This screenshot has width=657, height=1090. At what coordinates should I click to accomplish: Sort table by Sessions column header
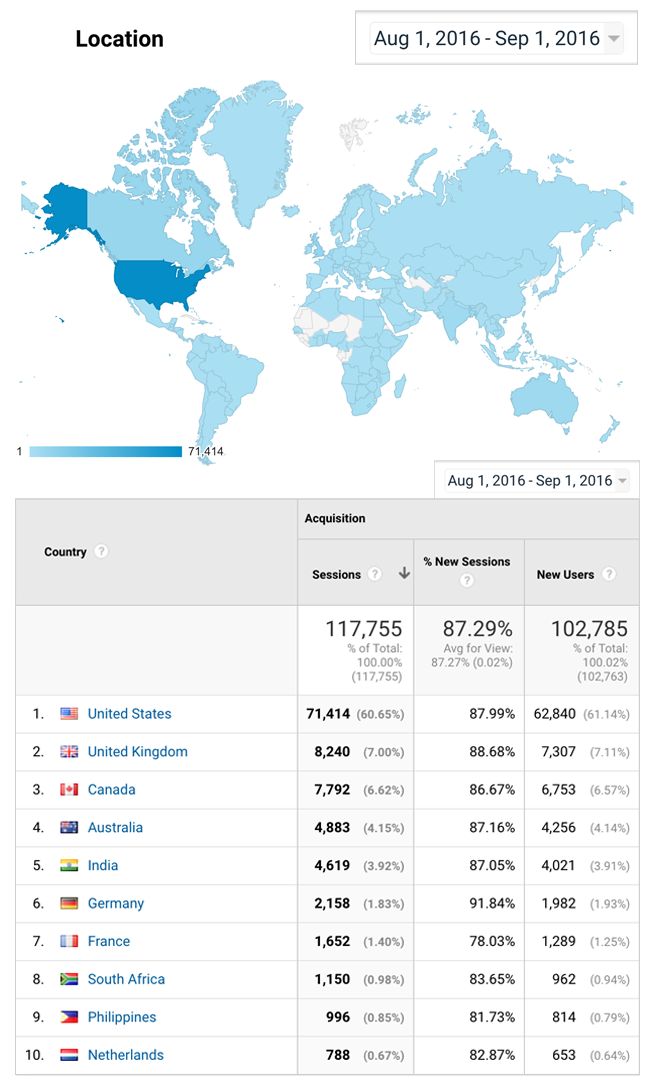pyautogui.click(x=336, y=575)
